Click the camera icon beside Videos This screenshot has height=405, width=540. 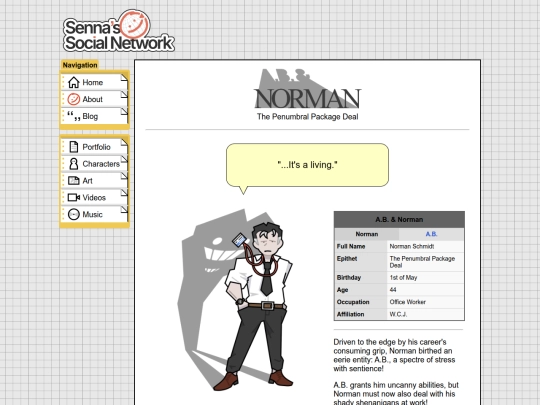click(x=73, y=197)
